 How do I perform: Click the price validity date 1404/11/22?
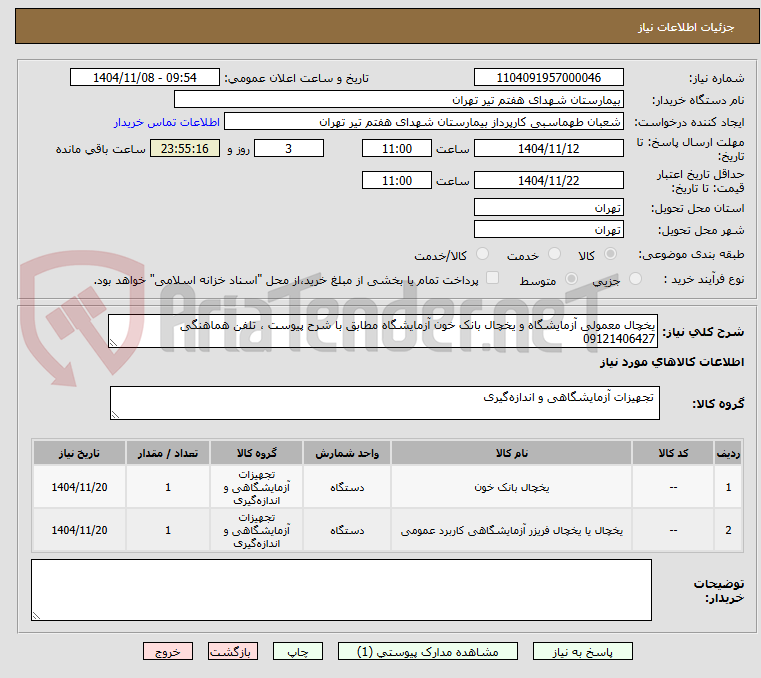click(548, 180)
